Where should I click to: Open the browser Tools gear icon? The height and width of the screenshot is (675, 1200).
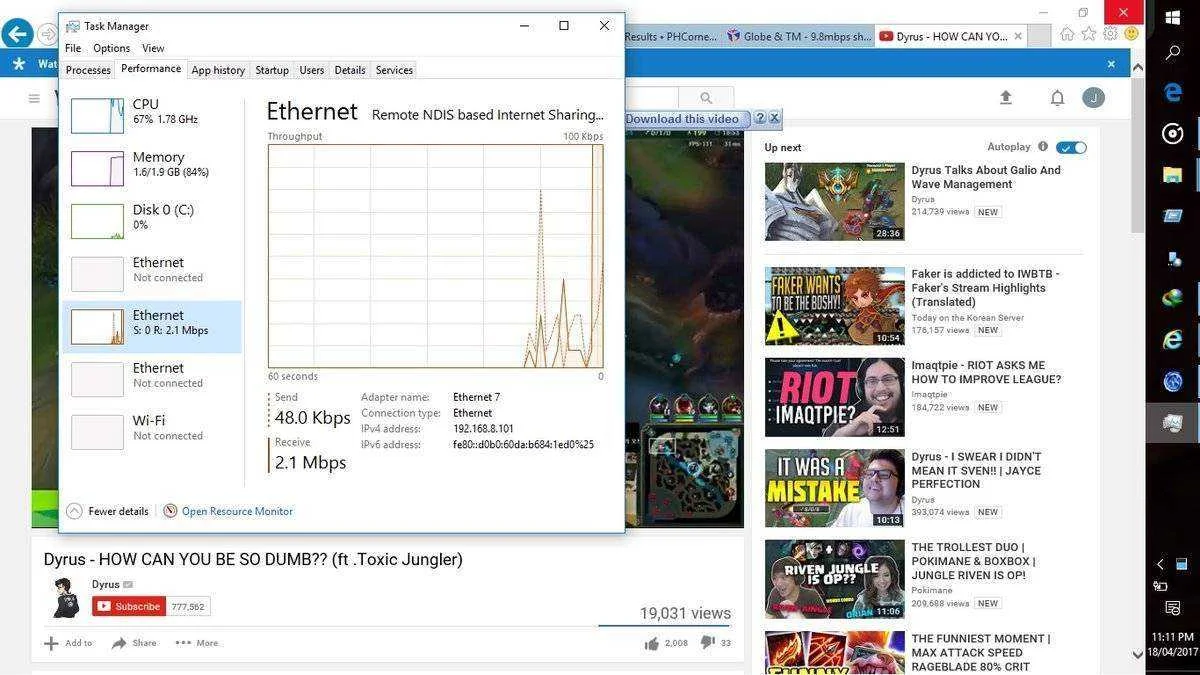point(1110,34)
